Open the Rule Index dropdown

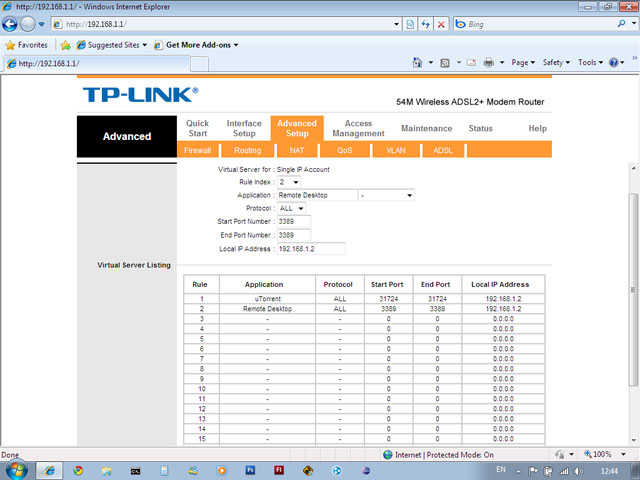[289, 182]
